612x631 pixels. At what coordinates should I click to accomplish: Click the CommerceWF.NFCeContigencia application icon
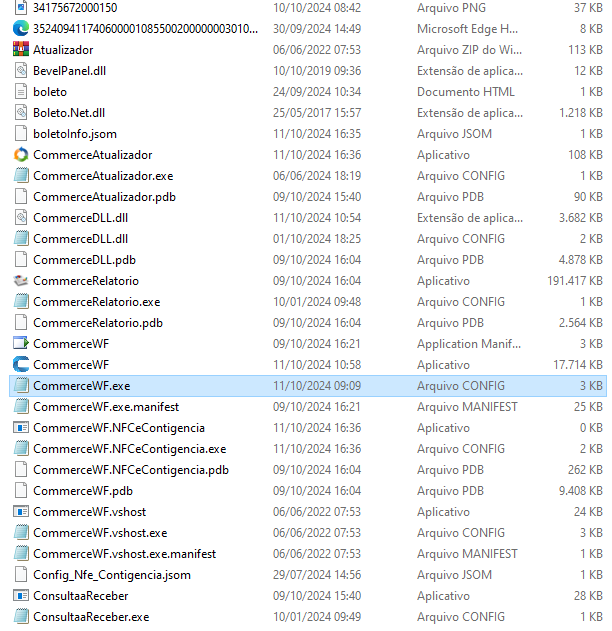point(21,428)
